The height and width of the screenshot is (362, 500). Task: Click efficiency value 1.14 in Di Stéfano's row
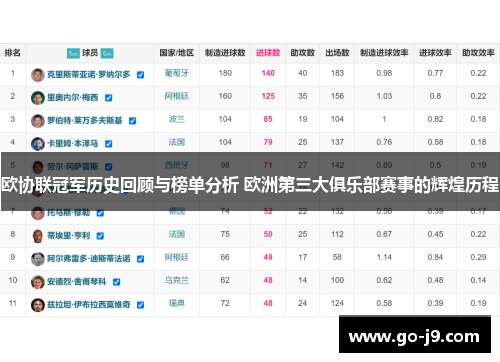384,257
